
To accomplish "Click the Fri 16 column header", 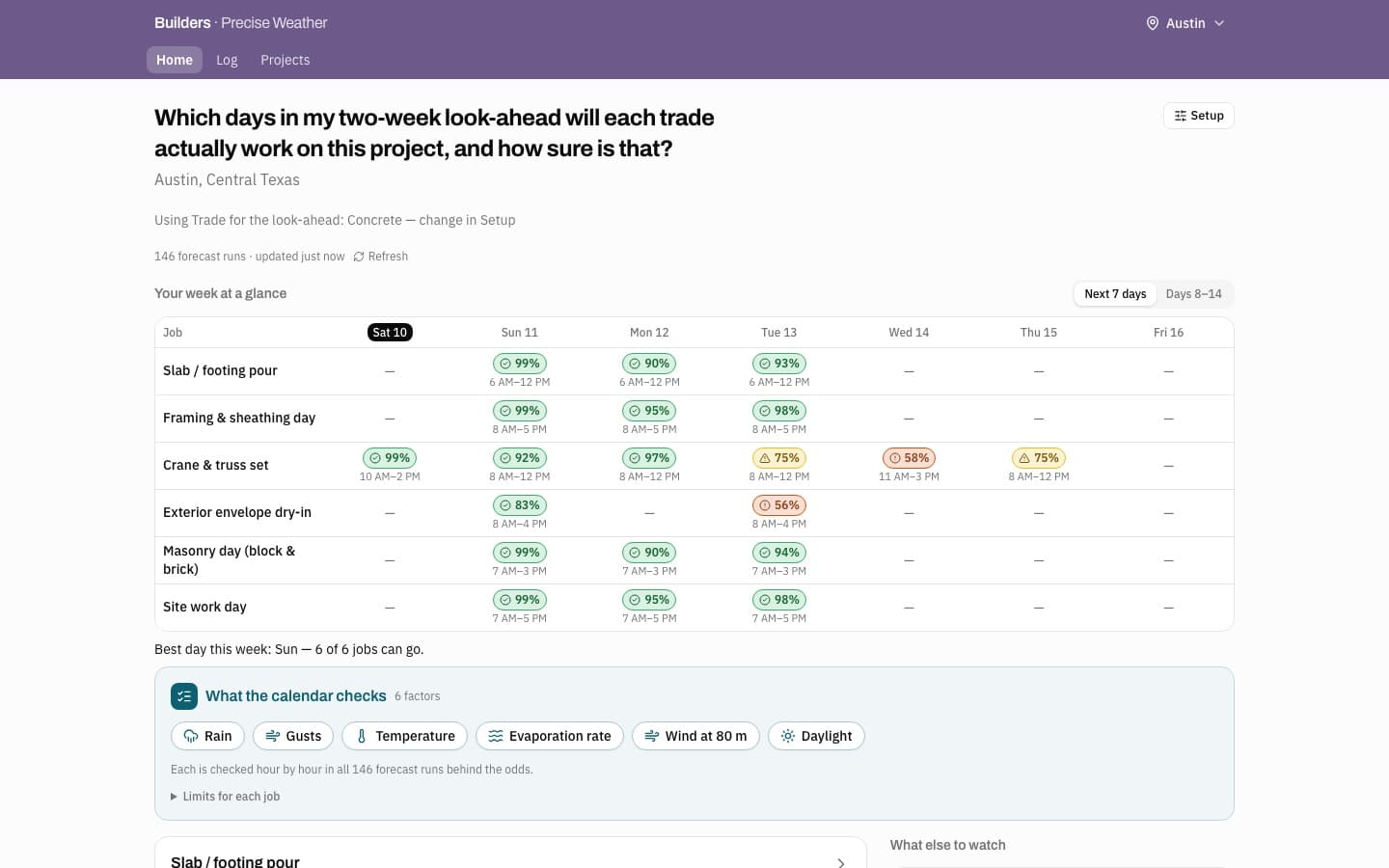I will click(x=1168, y=333).
